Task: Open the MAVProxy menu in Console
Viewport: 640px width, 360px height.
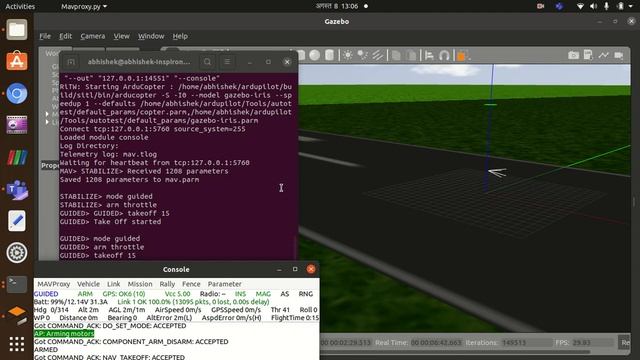Action: [x=53, y=284]
